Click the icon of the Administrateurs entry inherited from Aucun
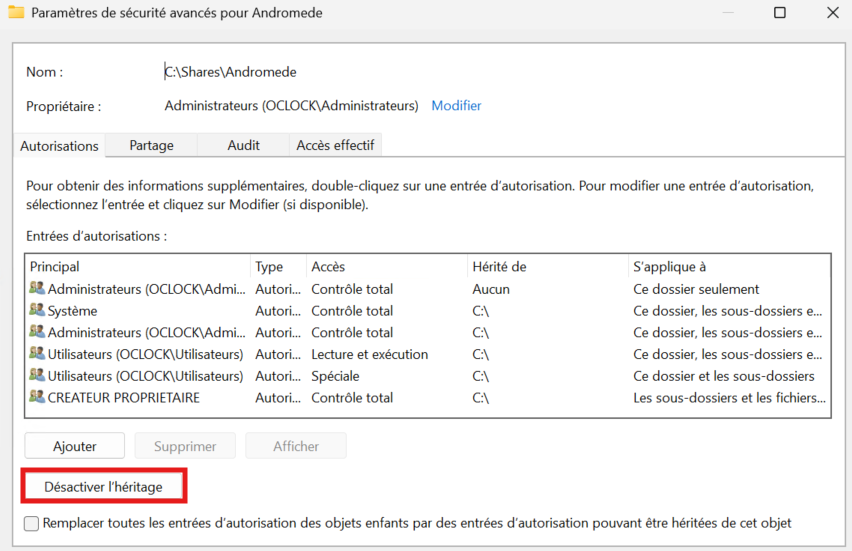The image size is (852, 551). tap(37, 289)
